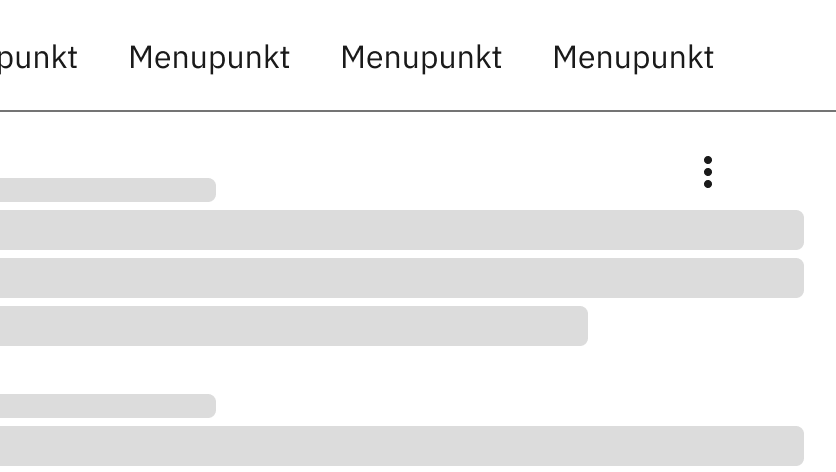Click the right end of the medium-length gray line

[578, 326]
